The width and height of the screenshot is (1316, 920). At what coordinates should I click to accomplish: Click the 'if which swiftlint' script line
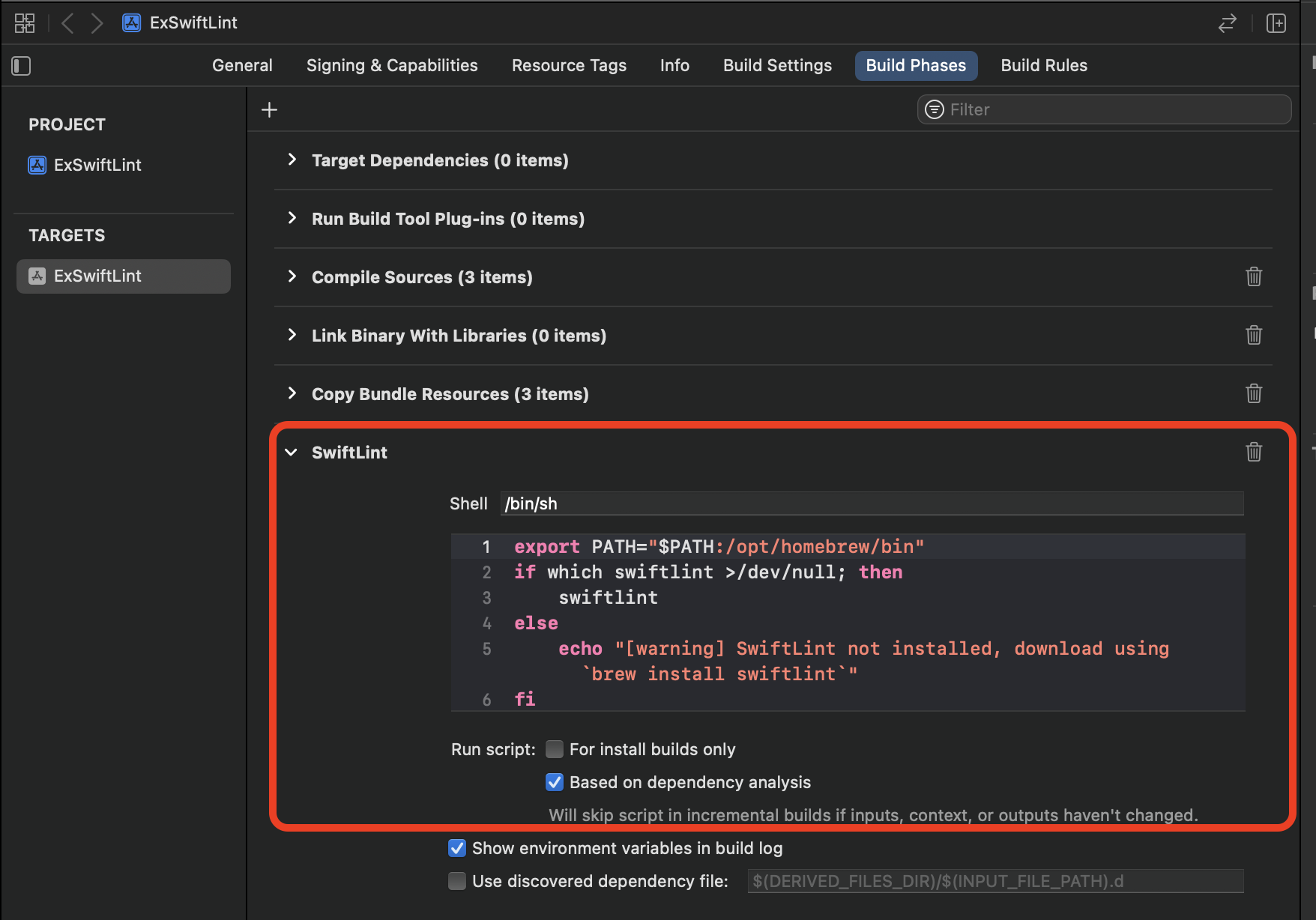pyautogui.click(x=708, y=572)
